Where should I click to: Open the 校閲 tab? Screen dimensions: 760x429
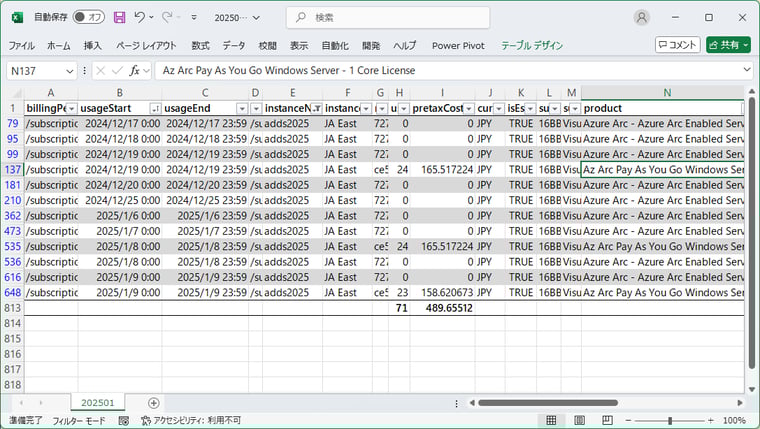pyautogui.click(x=267, y=46)
